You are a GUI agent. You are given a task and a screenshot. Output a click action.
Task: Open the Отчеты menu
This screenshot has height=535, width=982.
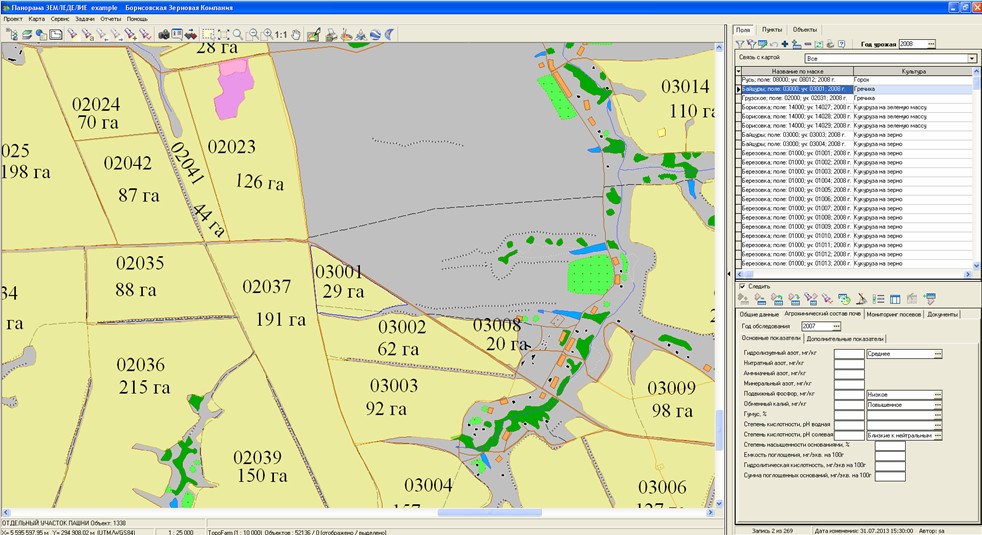tap(110, 19)
